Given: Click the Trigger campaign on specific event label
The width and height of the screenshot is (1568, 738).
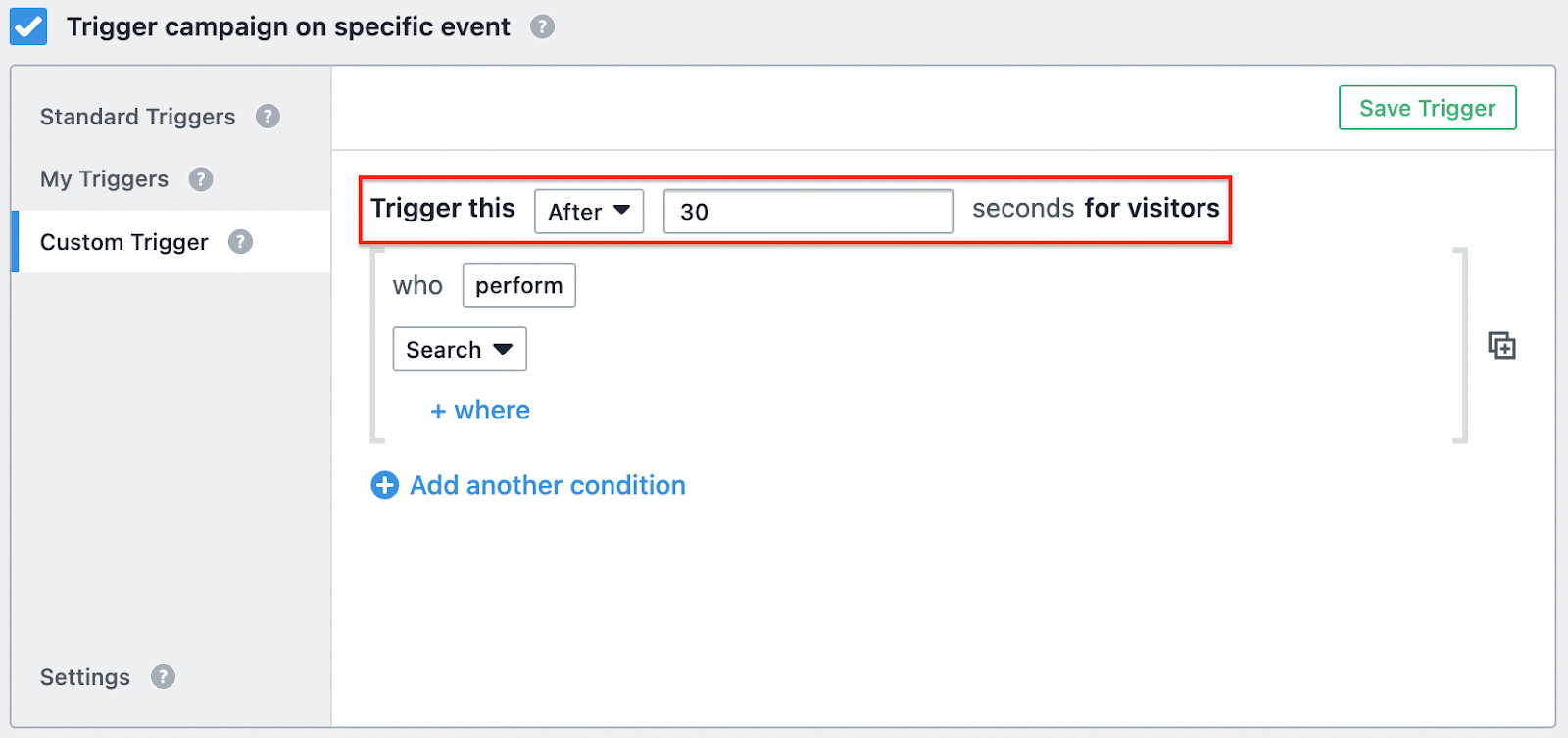Looking at the screenshot, I should [x=288, y=26].
